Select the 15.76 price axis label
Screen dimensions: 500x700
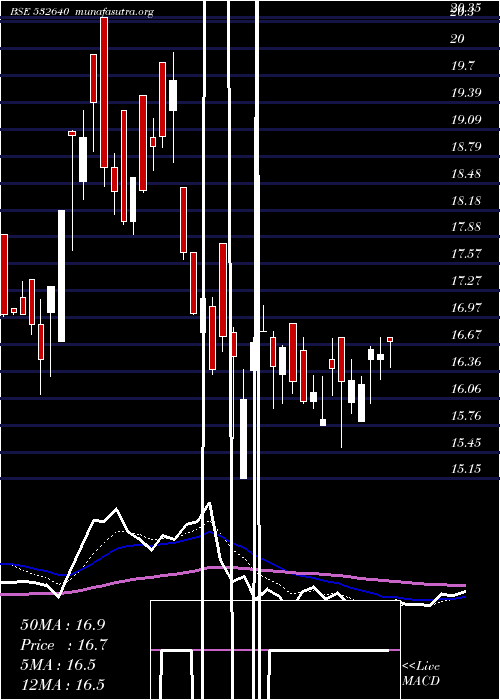pyautogui.click(x=466, y=416)
